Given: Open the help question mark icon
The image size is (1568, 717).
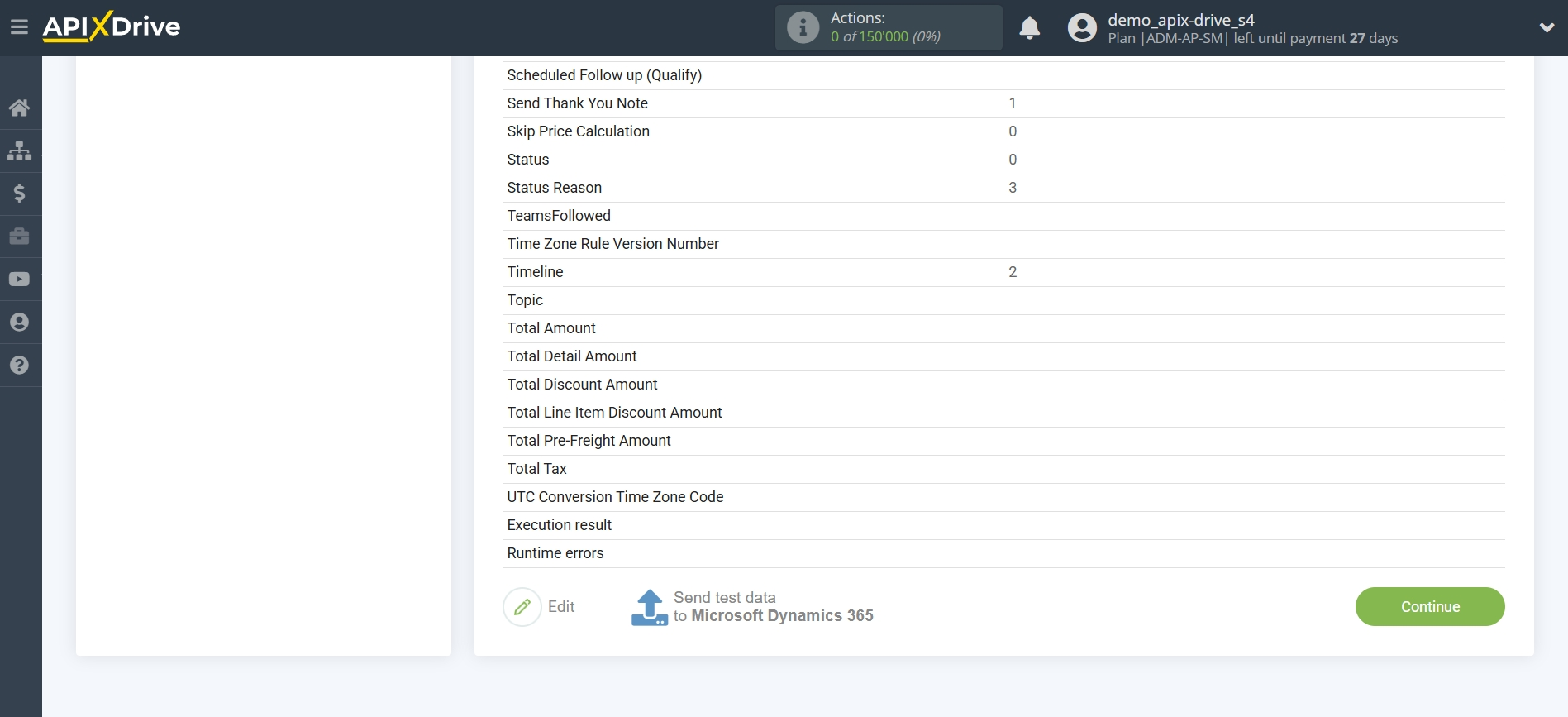Looking at the screenshot, I should pos(19,366).
